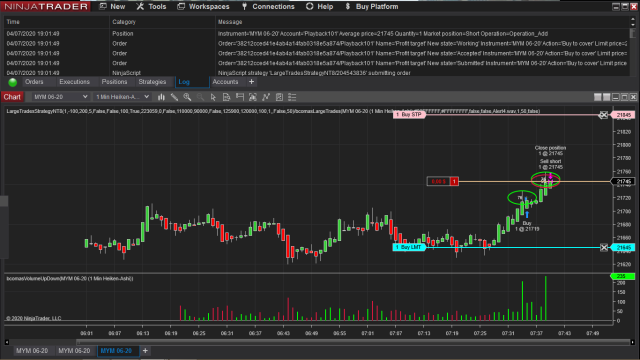Click the greyed Zoom Out magnifier icon
Screen dimensions: 640x360
(200, 97)
